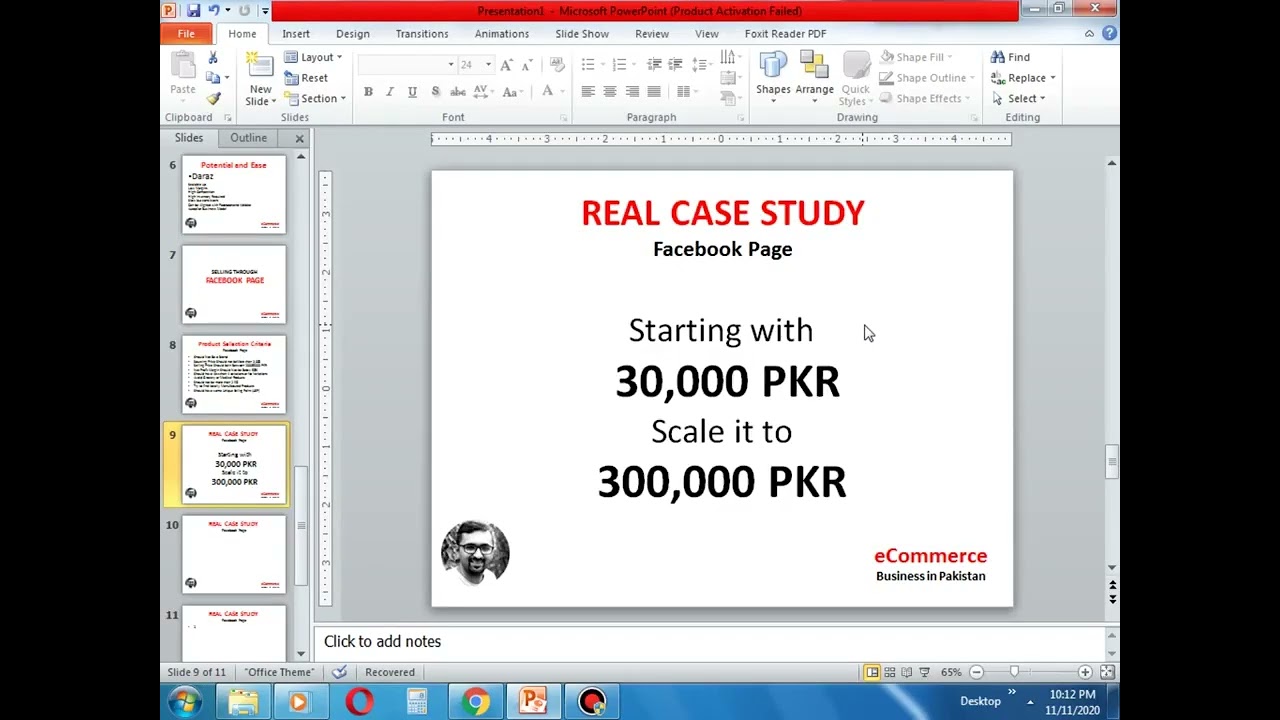Toggle text shadow
Screen dimensions: 1280x720
tap(435, 91)
